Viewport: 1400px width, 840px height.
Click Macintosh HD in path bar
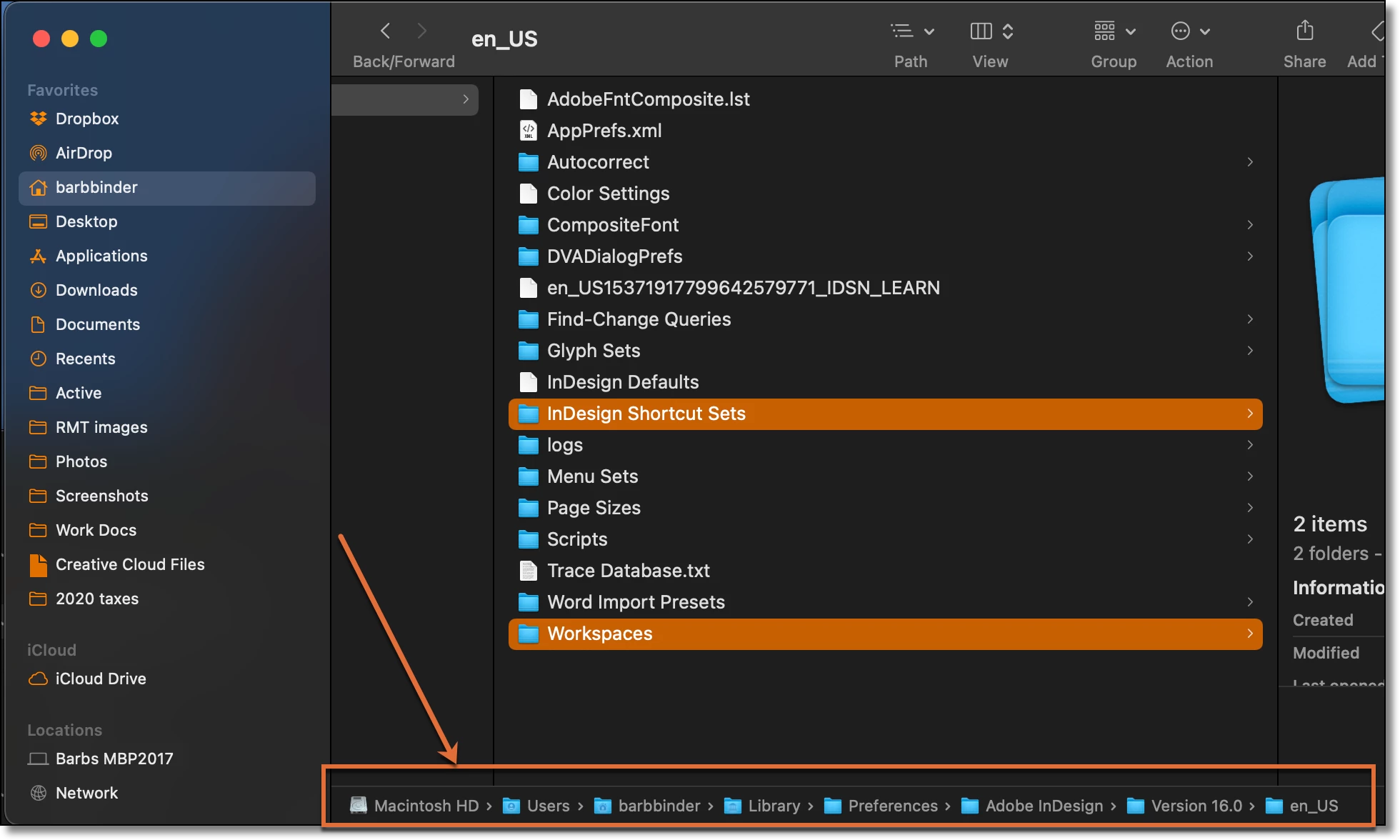[x=426, y=806]
